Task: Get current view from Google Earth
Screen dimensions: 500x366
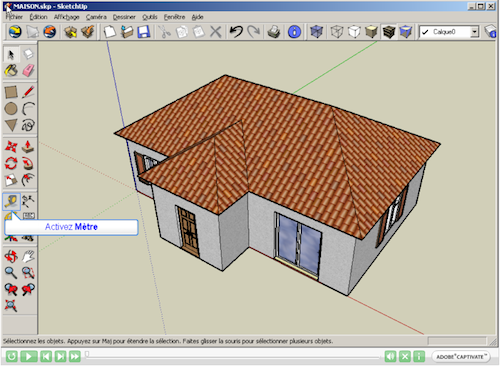Action: [15, 32]
